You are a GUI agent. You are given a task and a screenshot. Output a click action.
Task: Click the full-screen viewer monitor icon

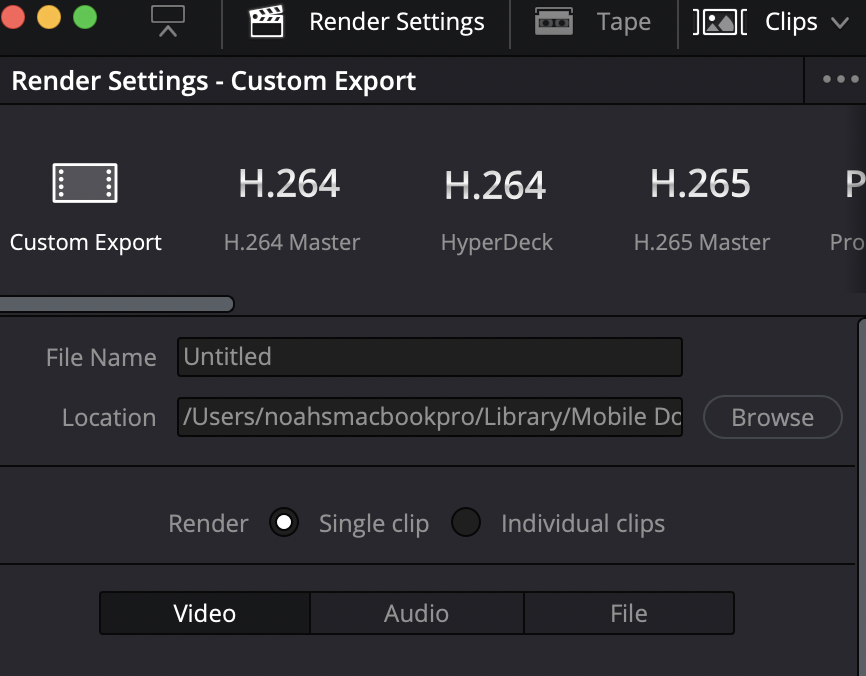pos(168,22)
